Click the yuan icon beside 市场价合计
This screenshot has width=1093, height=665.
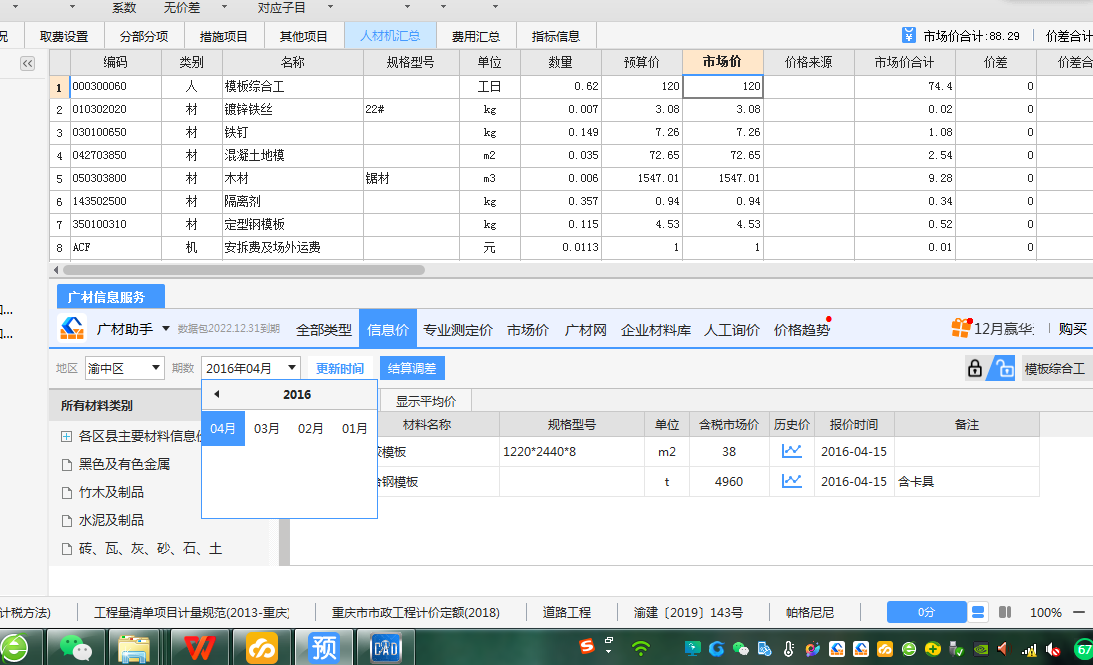(x=908, y=35)
